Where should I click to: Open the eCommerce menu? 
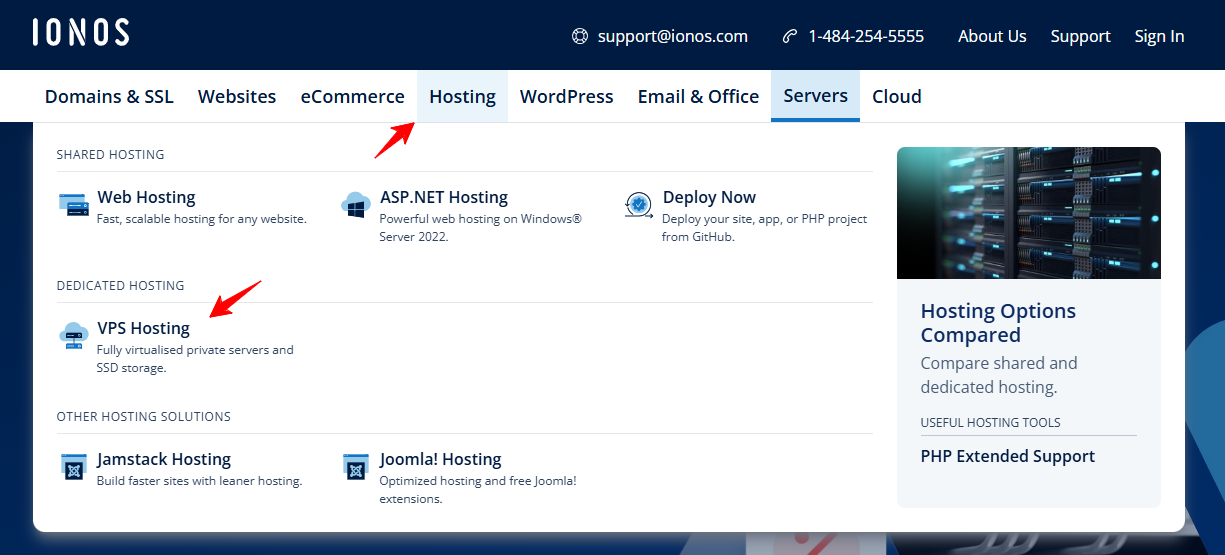pyautogui.click(x=353, y=96)
